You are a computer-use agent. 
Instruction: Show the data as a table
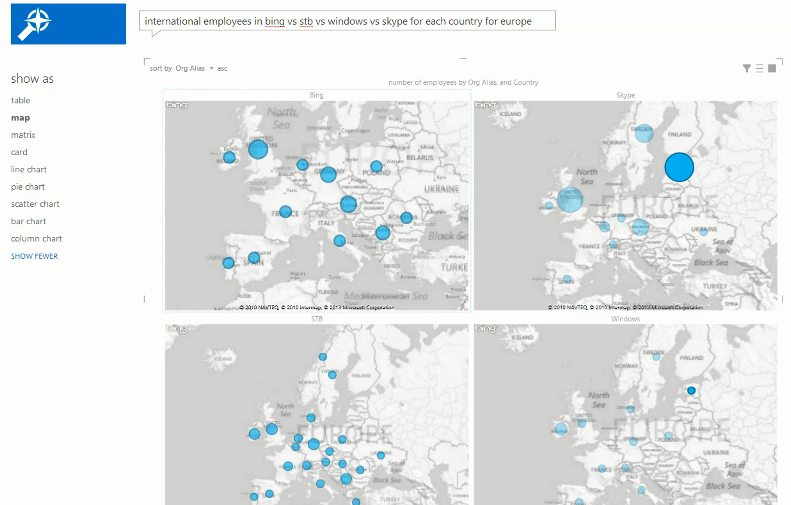[x=20, y=100]
